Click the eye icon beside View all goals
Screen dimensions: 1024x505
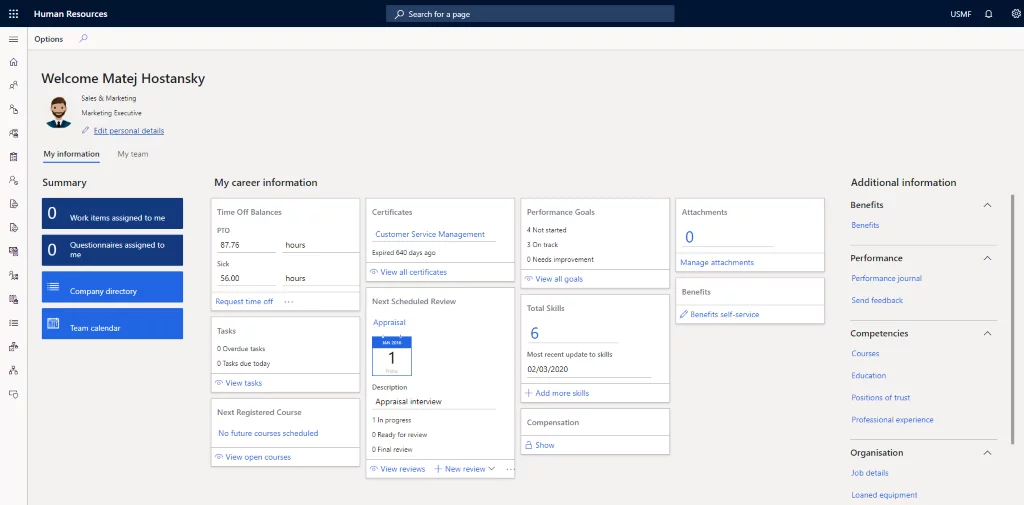click(529, 279)
